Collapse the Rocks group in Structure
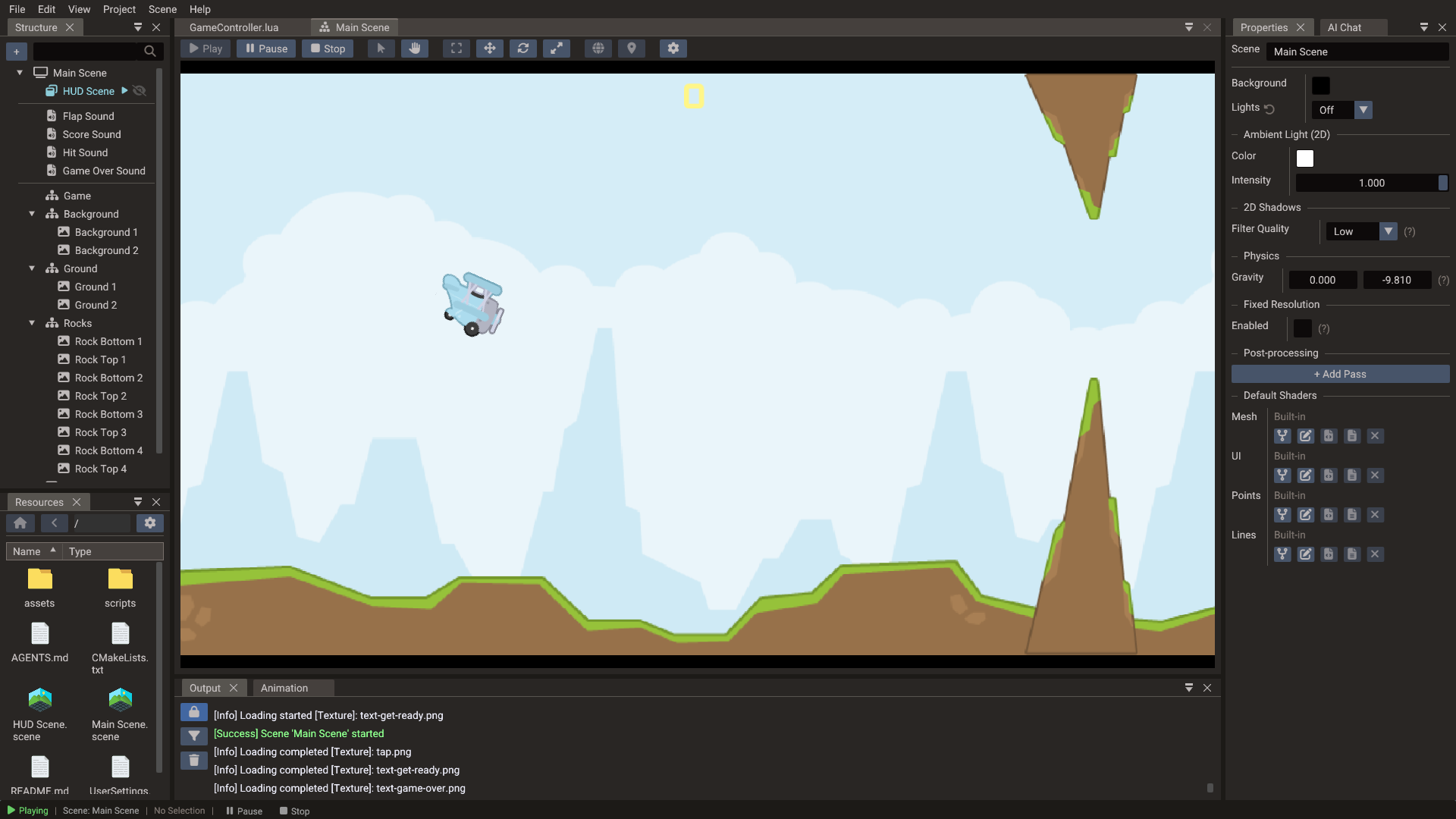This screenshot has height=819, width=1456. click(x=32, y=323)
